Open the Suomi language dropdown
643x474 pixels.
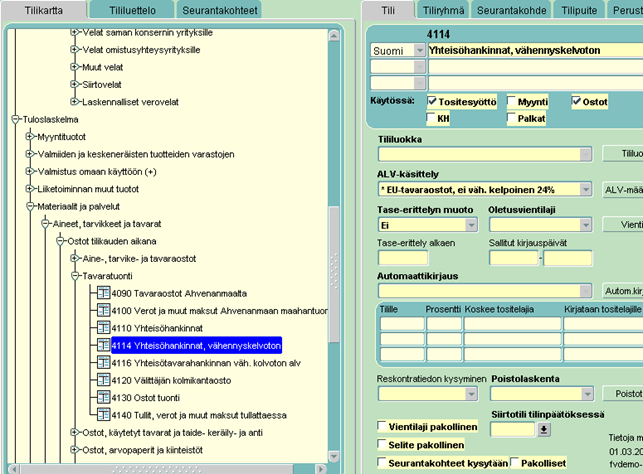pos(420,50)
